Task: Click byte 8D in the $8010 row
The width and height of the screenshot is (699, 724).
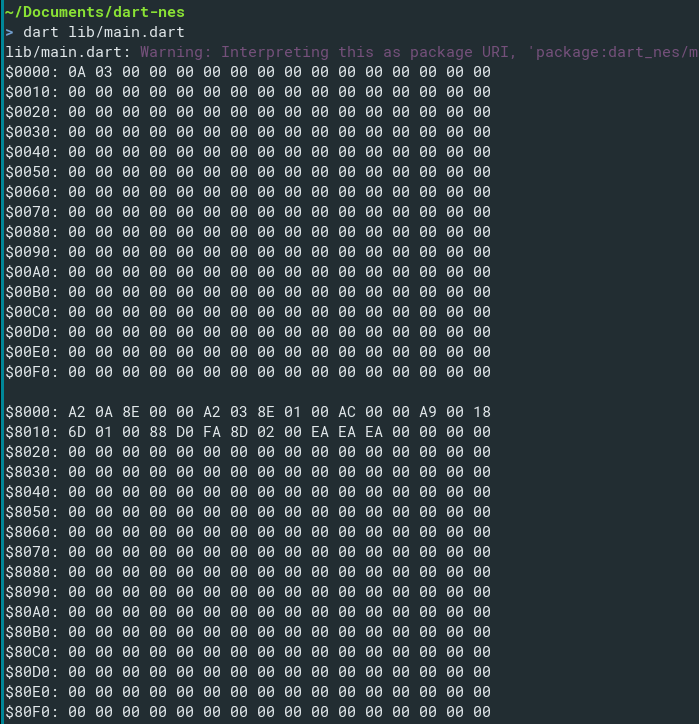Action: (239, 432)
